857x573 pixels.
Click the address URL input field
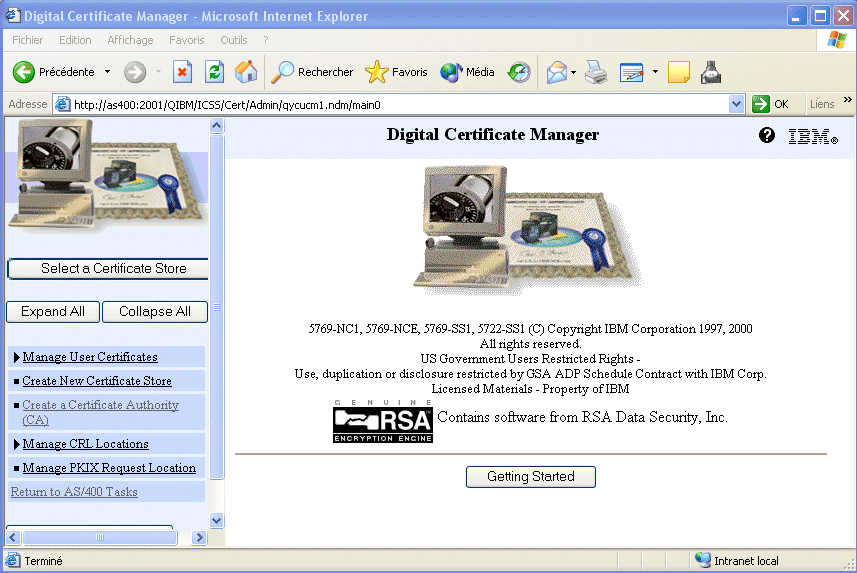point(400,104)
